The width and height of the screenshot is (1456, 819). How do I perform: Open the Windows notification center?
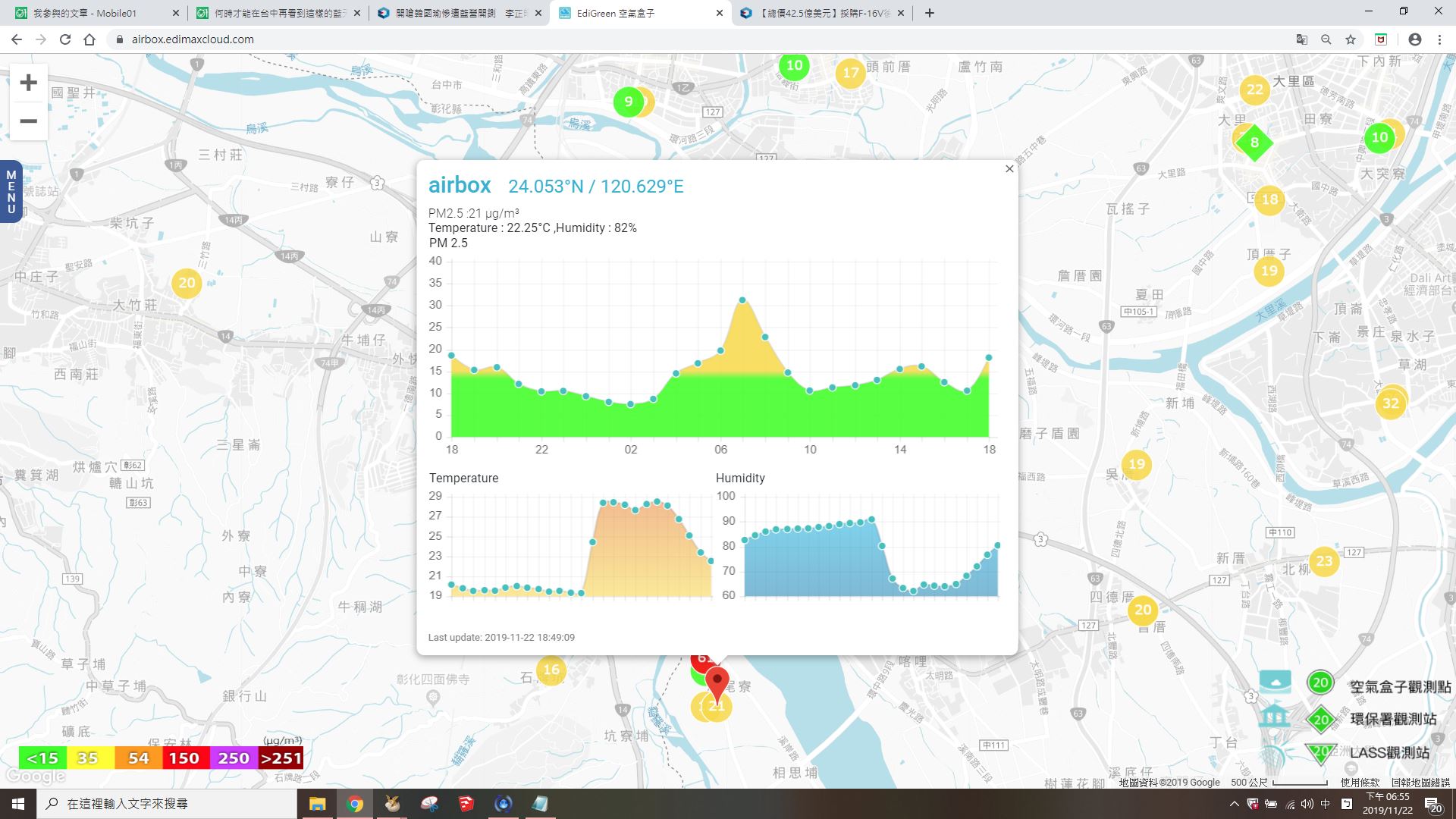click(1433, 804)
